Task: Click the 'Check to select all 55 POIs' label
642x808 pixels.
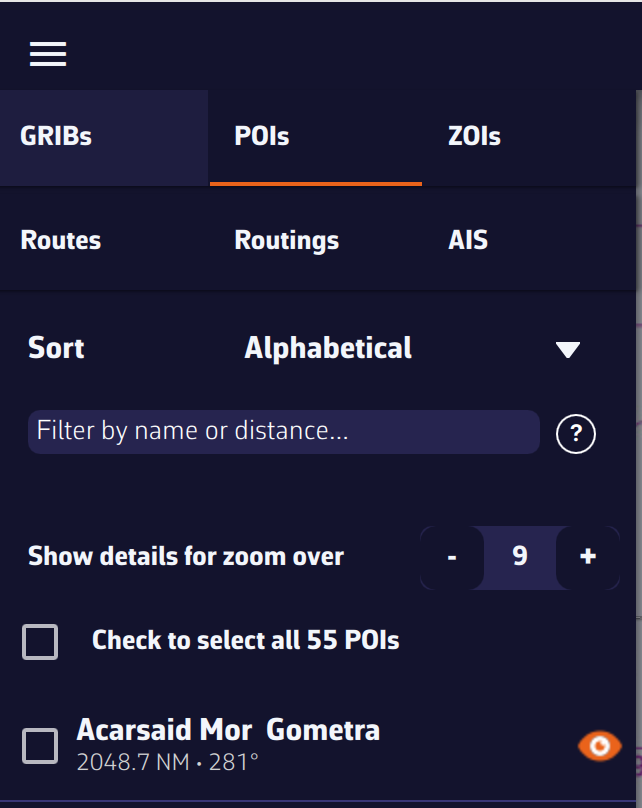Action: point(246,640)
